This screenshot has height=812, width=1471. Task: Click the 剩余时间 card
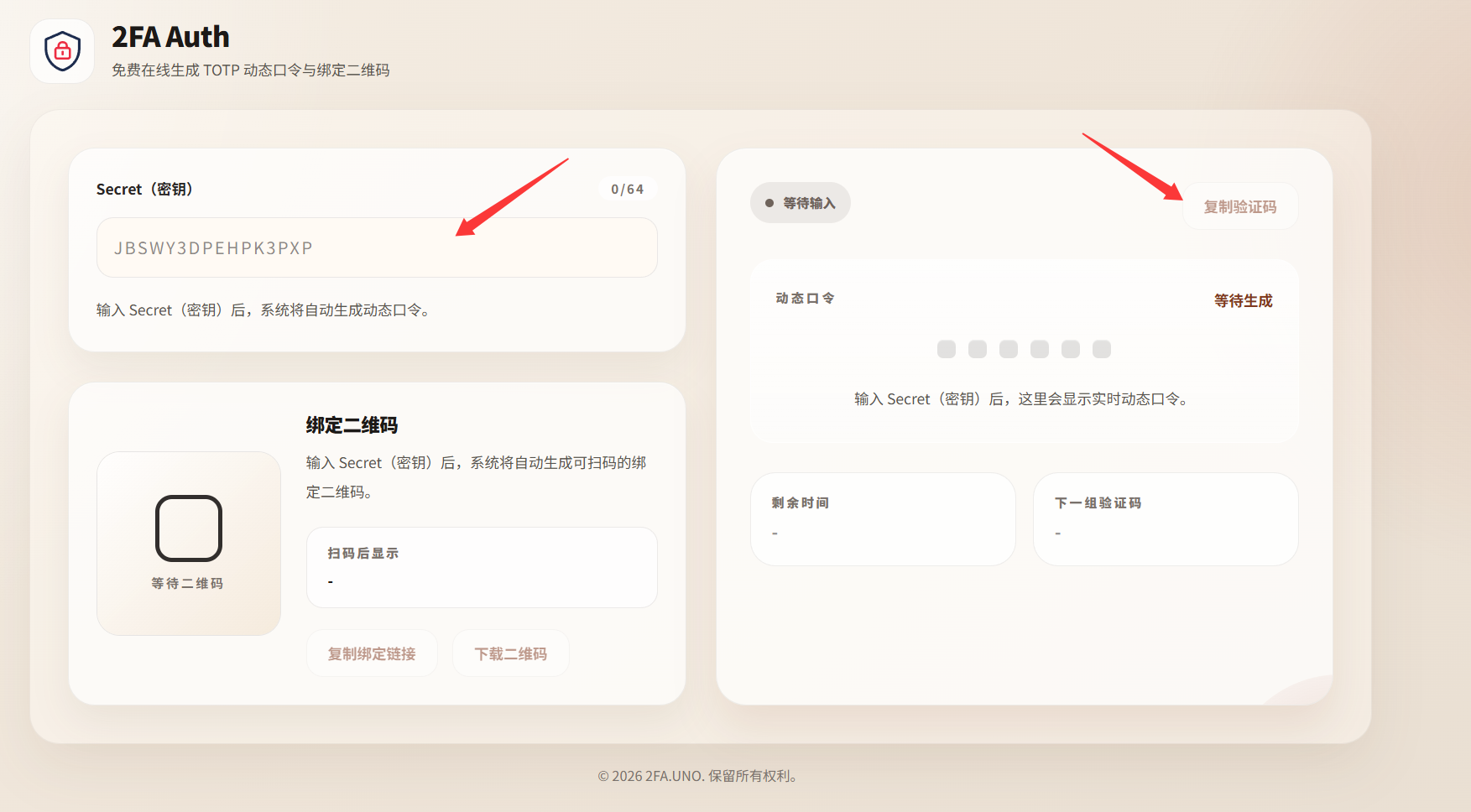coord(883,519)
